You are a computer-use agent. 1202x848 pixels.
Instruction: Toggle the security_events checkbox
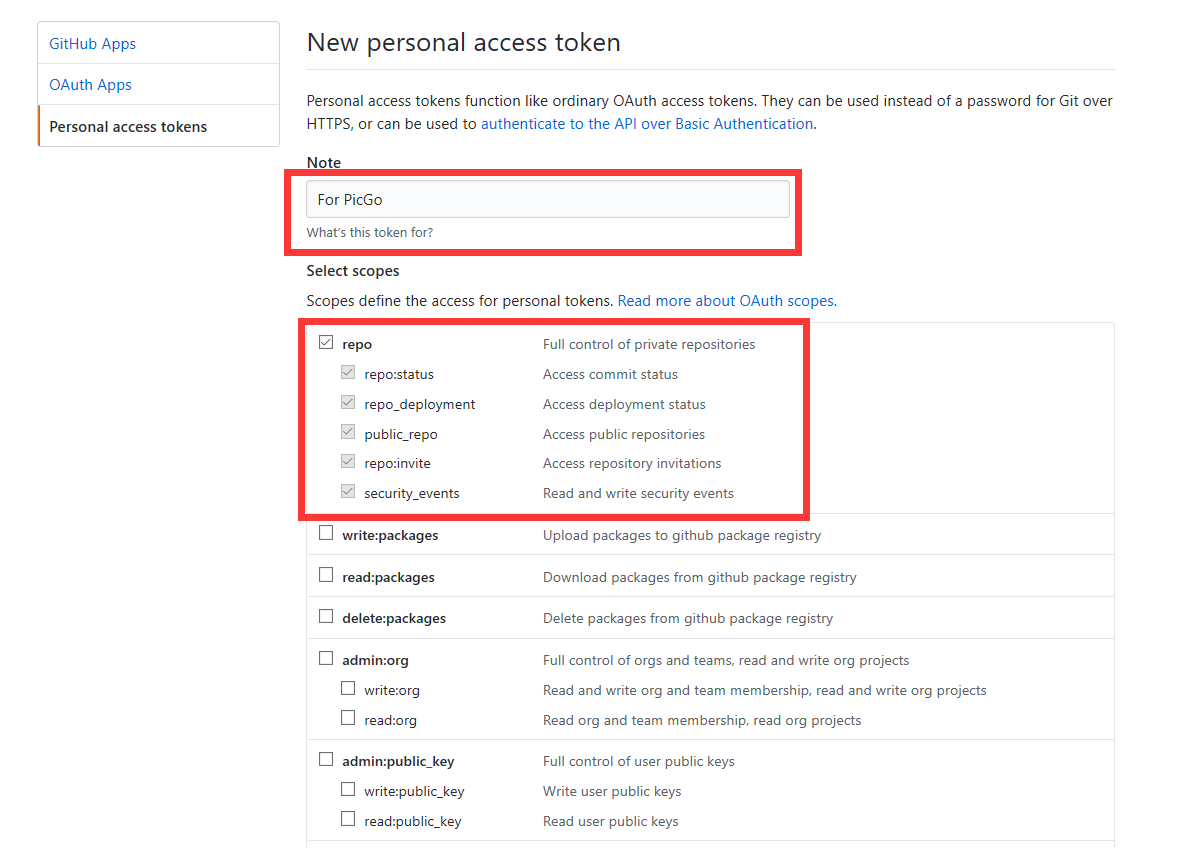click(348, 492)
